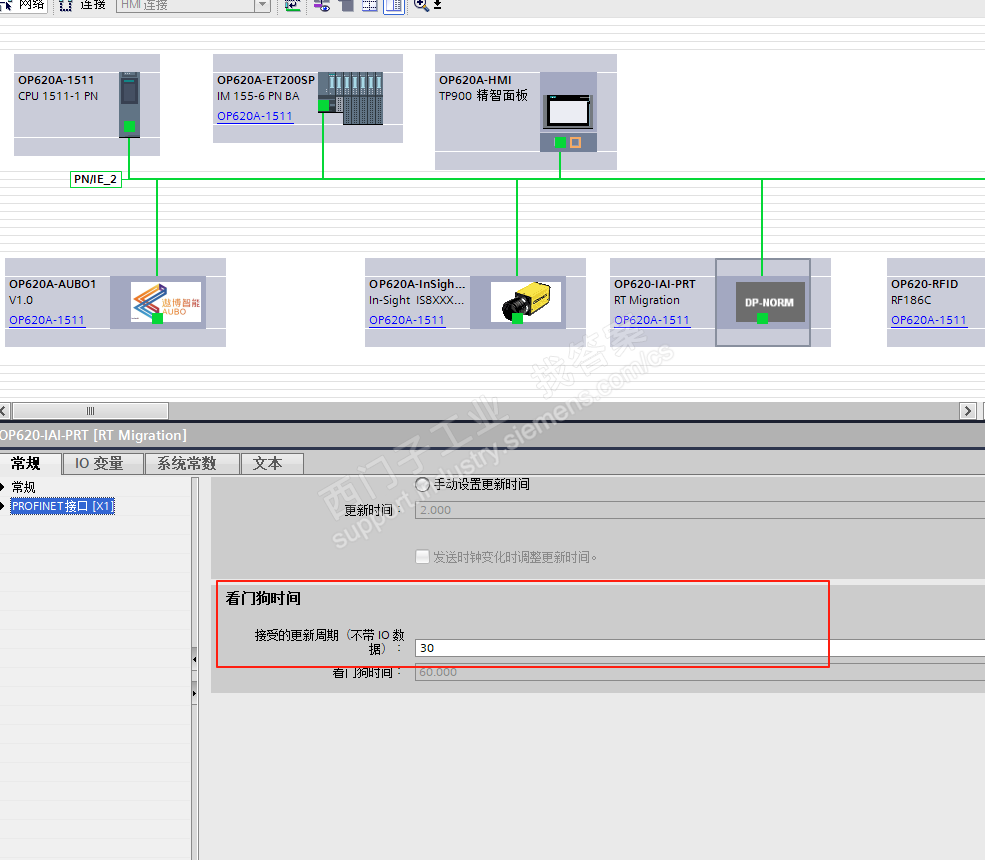Open OP620A-1511 link under OP620A-ET200SP
This screenshot has width=985, height=860.
click(x=254, y=116)
